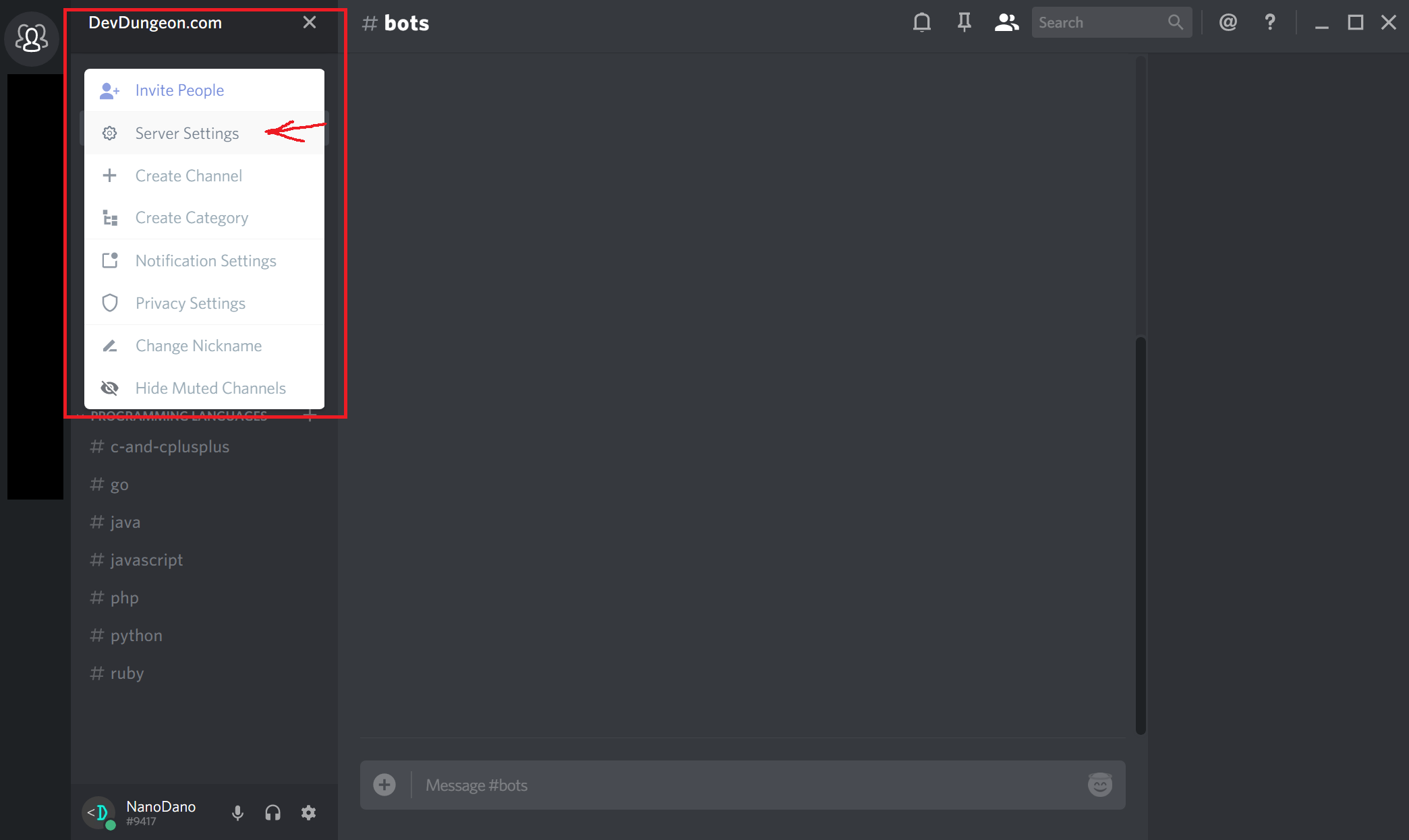Toggle Notification Settings for server
The width and height of the screenshot is (1409, 840).
[205, 261]
